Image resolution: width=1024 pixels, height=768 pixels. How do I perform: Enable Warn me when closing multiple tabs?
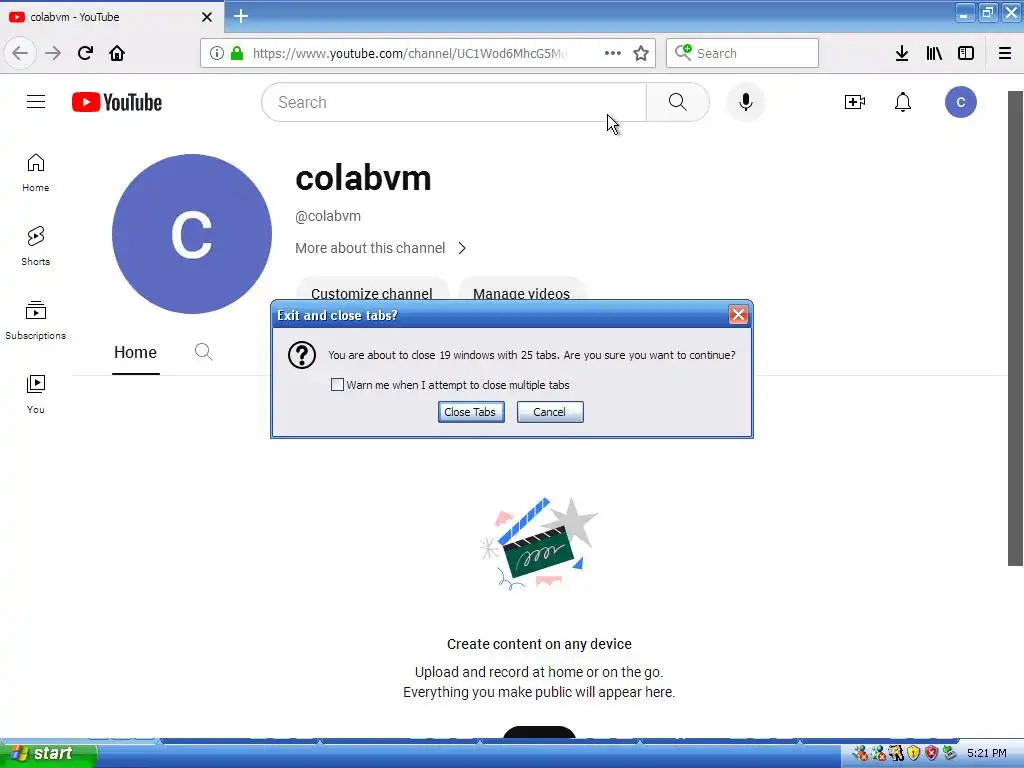[x=337, y=385]
